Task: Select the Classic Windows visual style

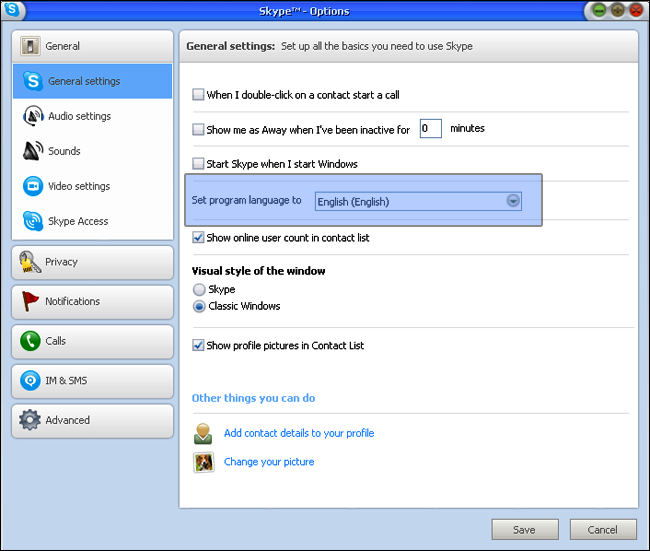Action: coord(199,306)
